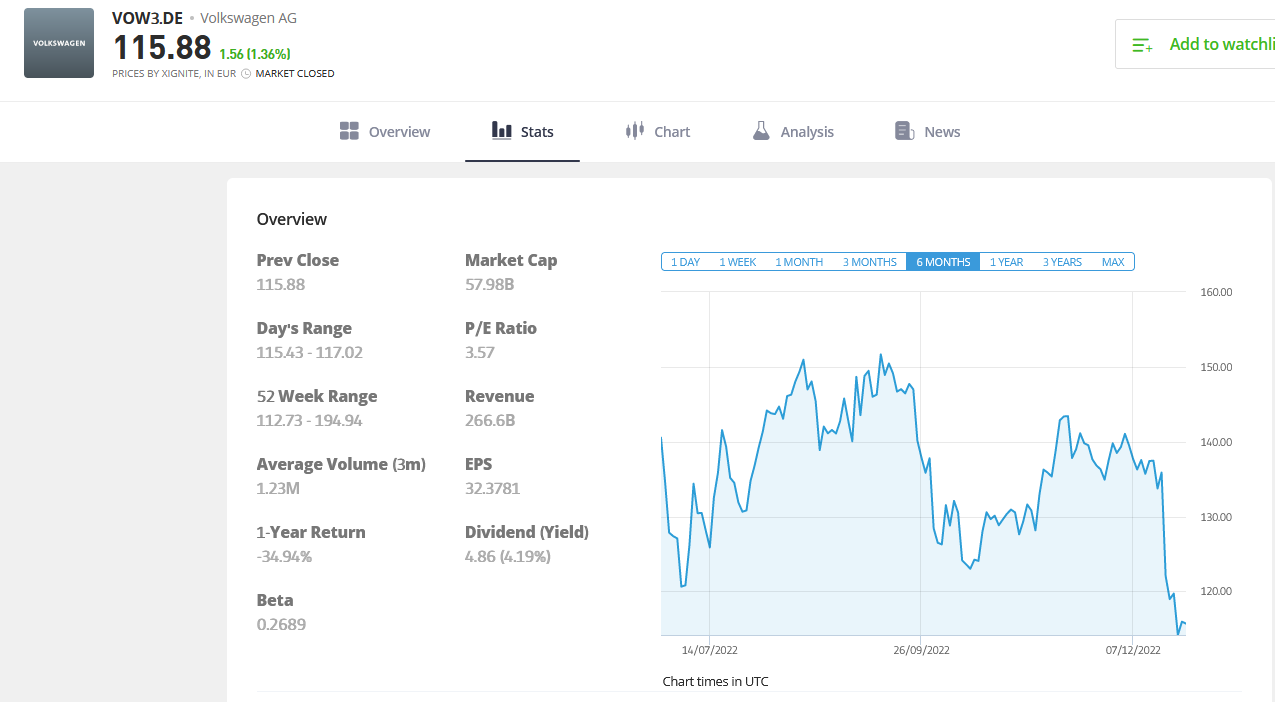Click the Dividend value 4.86 (4.19%)

tap(508, 556)
